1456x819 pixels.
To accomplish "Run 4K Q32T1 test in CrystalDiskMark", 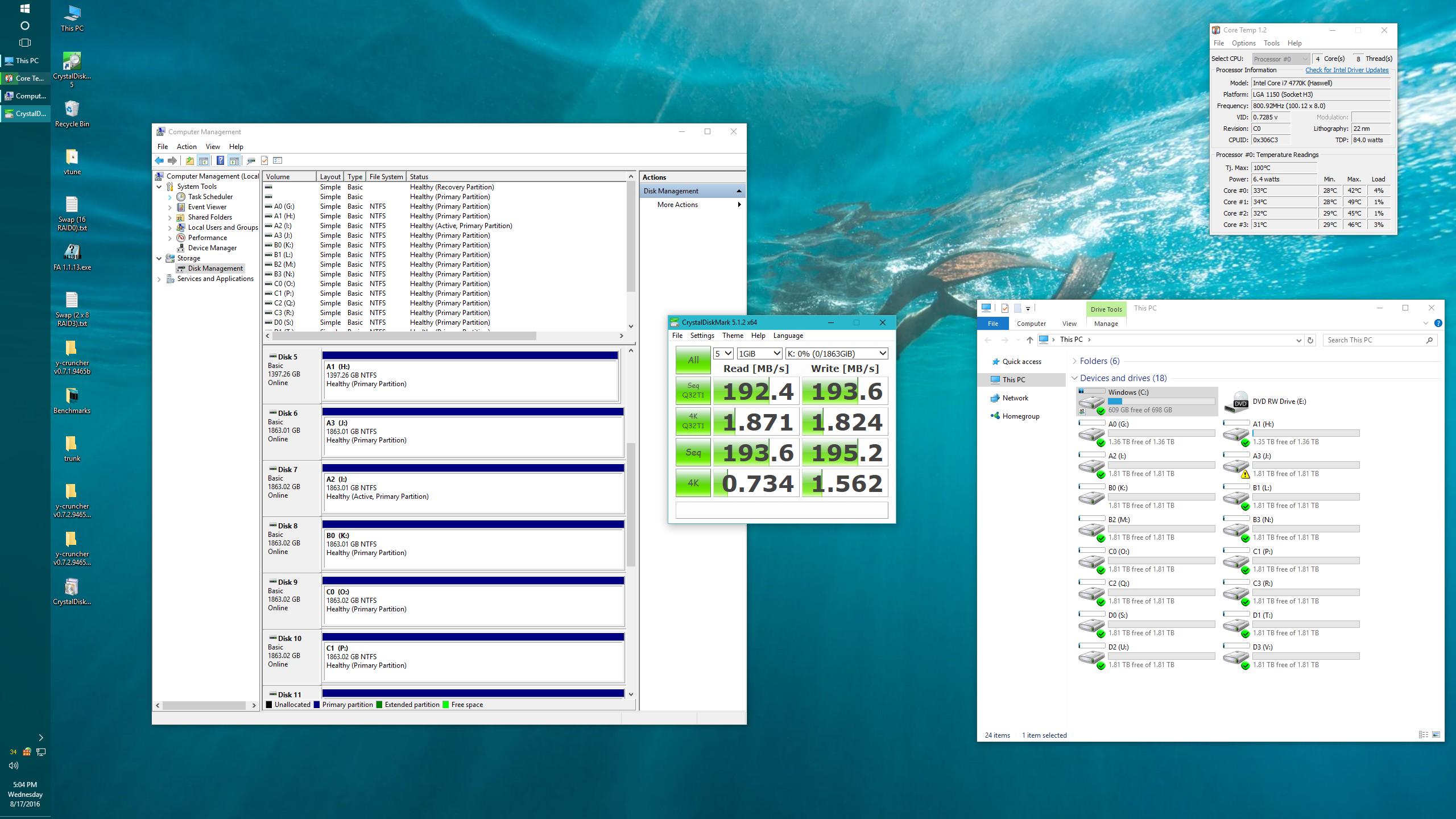I will [x=693, y=422].
